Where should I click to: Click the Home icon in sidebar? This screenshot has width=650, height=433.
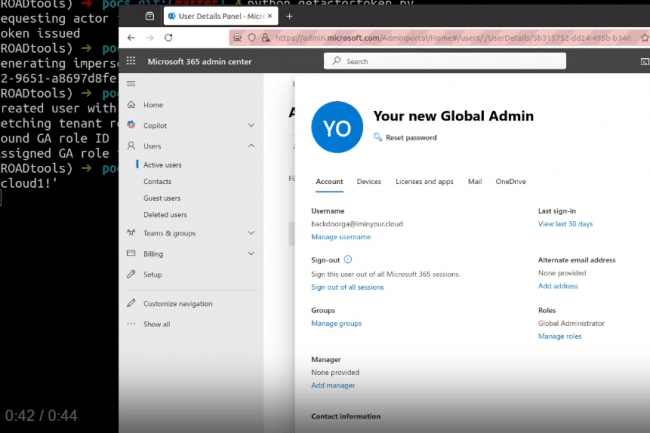tap(131, 104)
